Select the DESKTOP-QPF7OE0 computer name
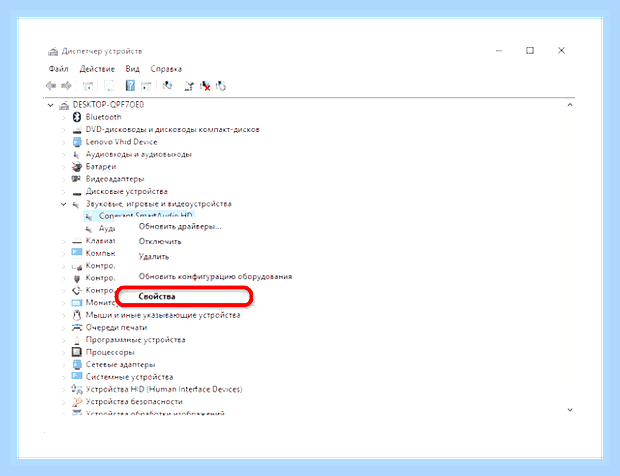This screenshot has width=620, height=476. pos(108,105)
